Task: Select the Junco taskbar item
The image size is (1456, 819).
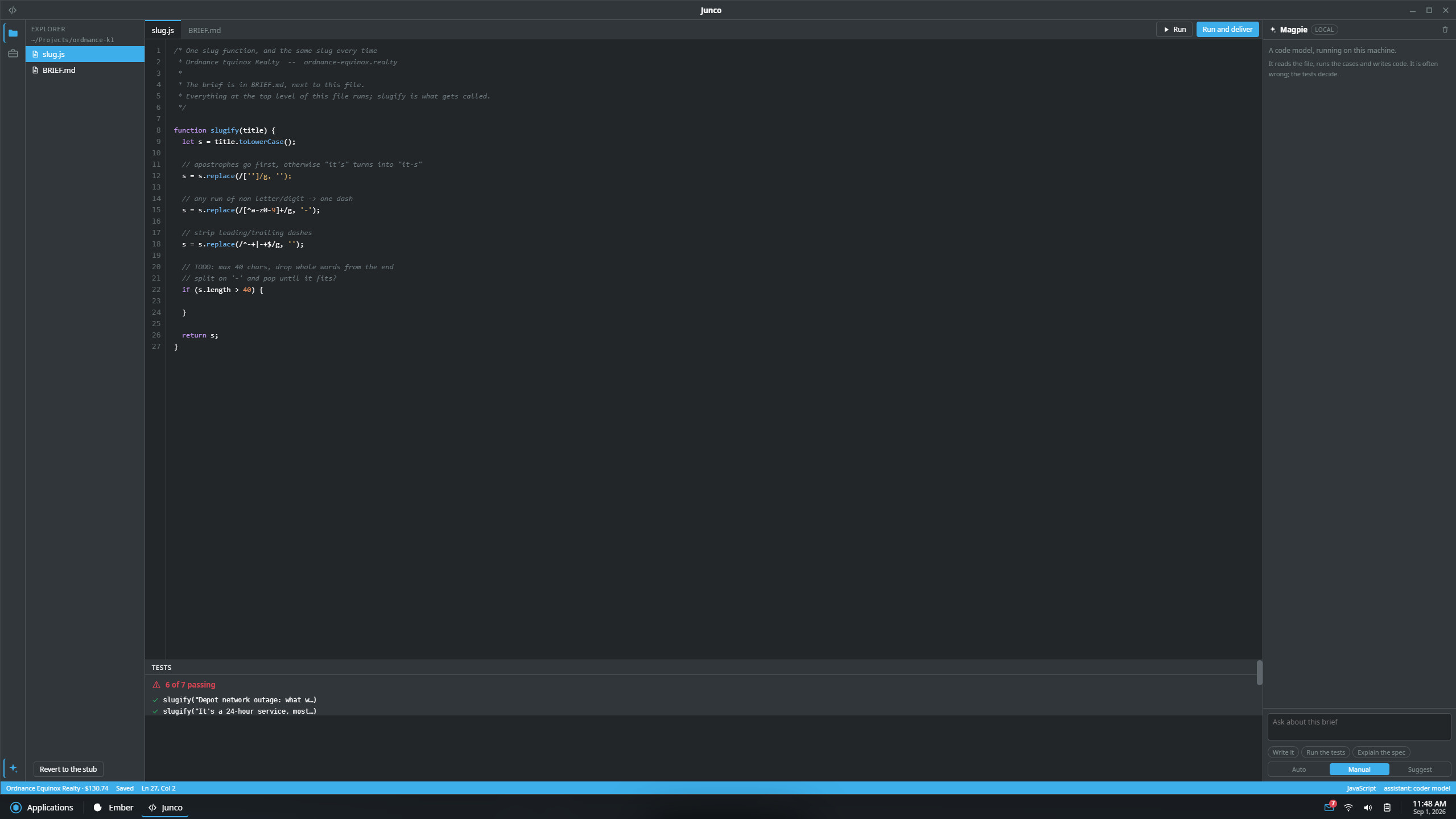Action: (165, 807)
